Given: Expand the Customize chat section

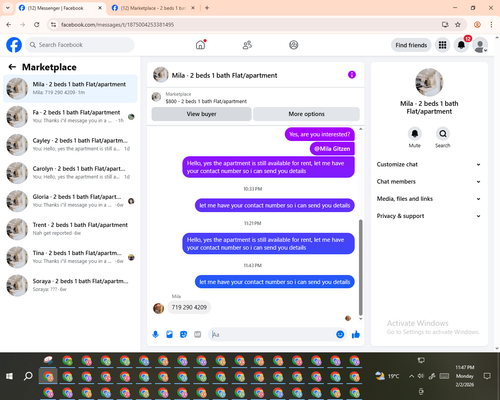Looking at the screenshot, I should [x=429, y=164].
